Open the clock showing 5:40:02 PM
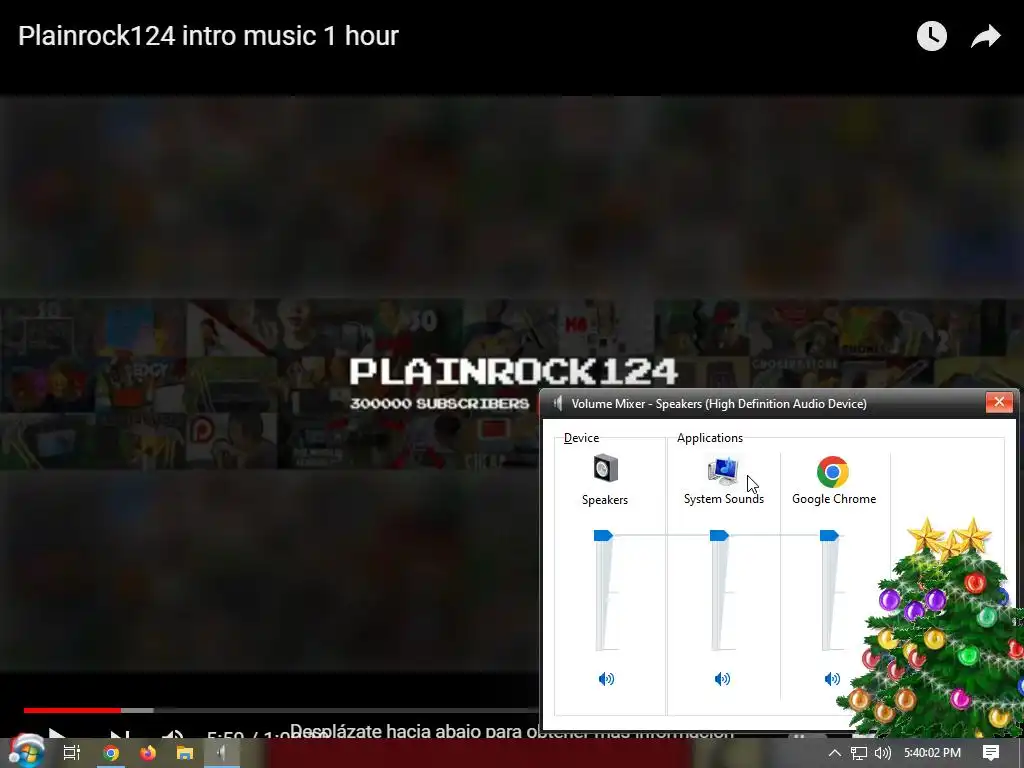The height and width of the screenshot is (768, 1024). 932,753
